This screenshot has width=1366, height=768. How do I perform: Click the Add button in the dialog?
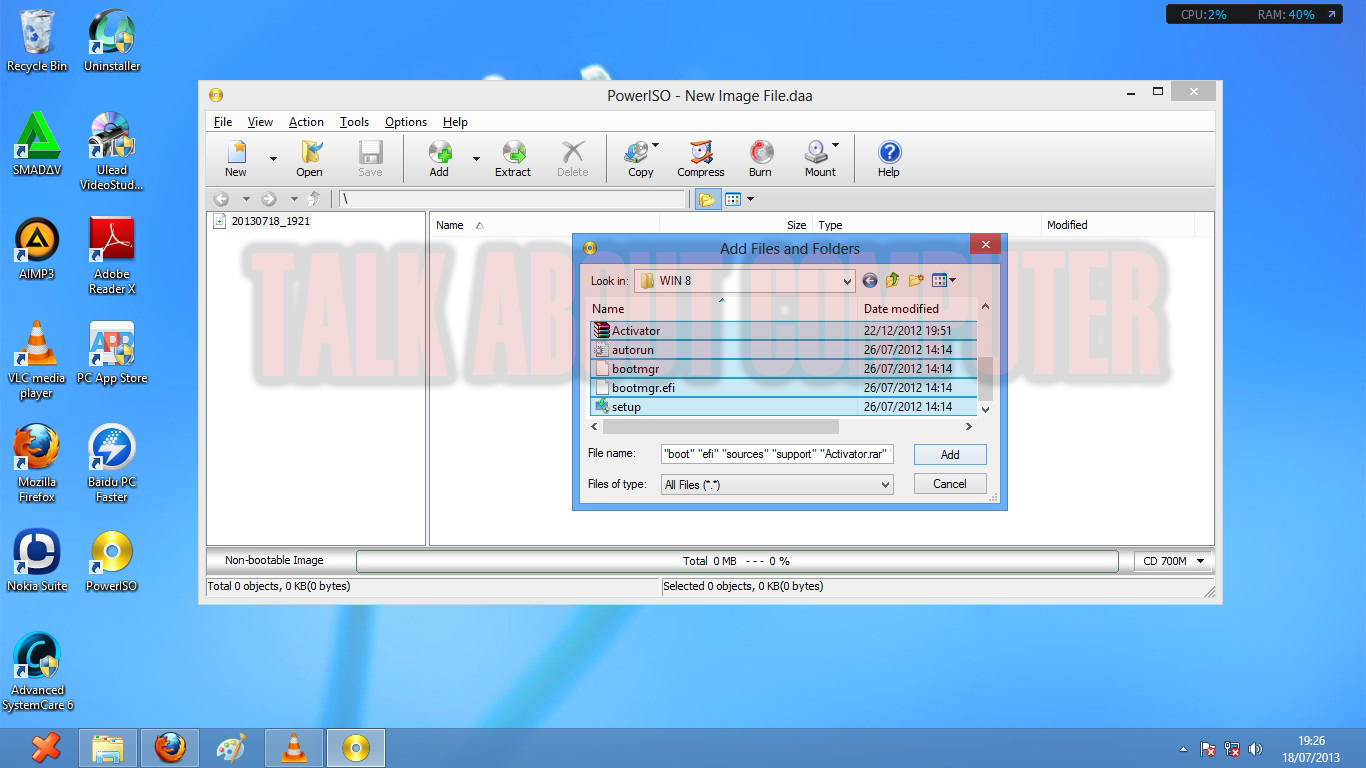[x=950, y=454]
